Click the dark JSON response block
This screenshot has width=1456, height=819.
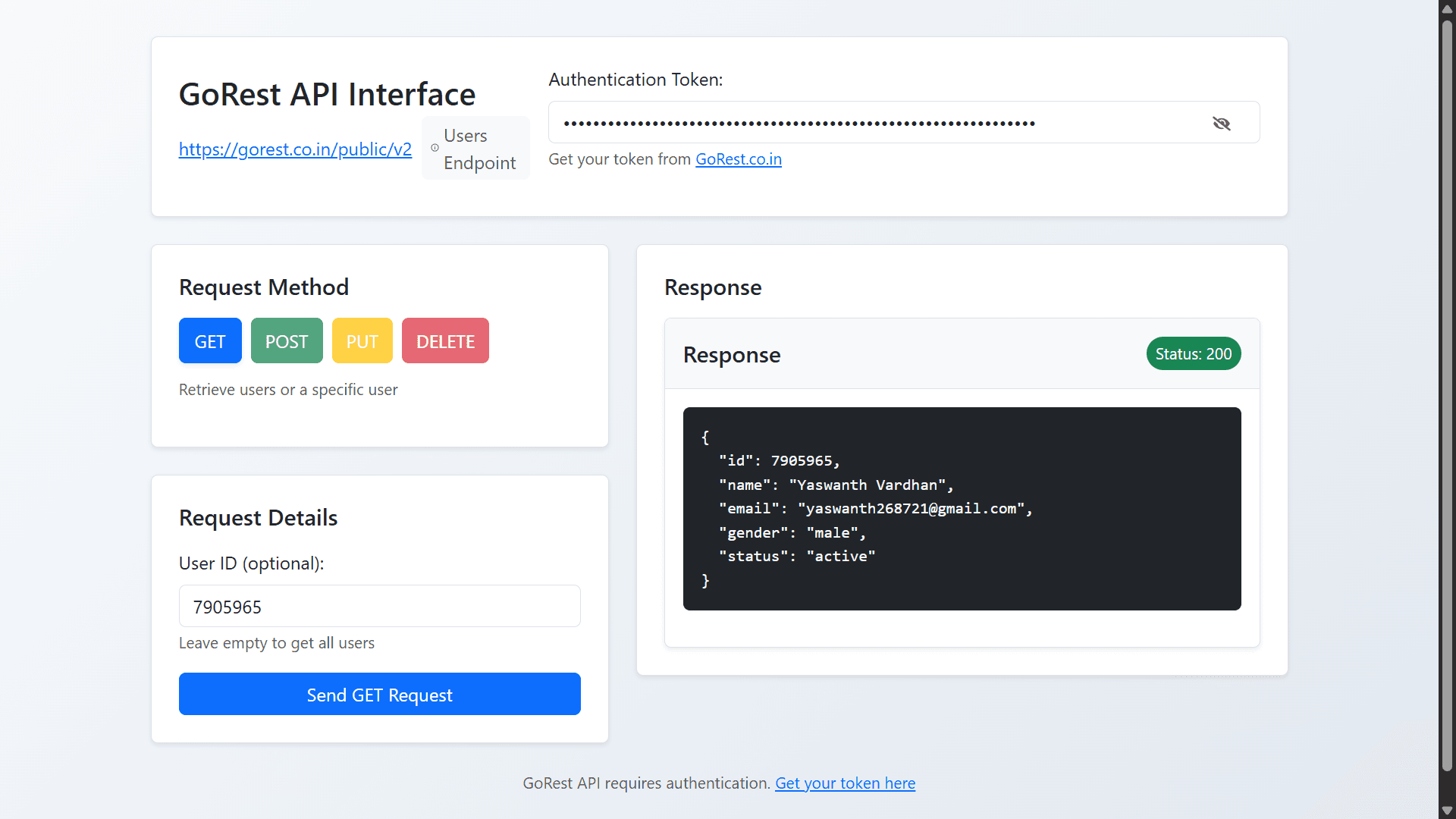click(x=962, y=508)
